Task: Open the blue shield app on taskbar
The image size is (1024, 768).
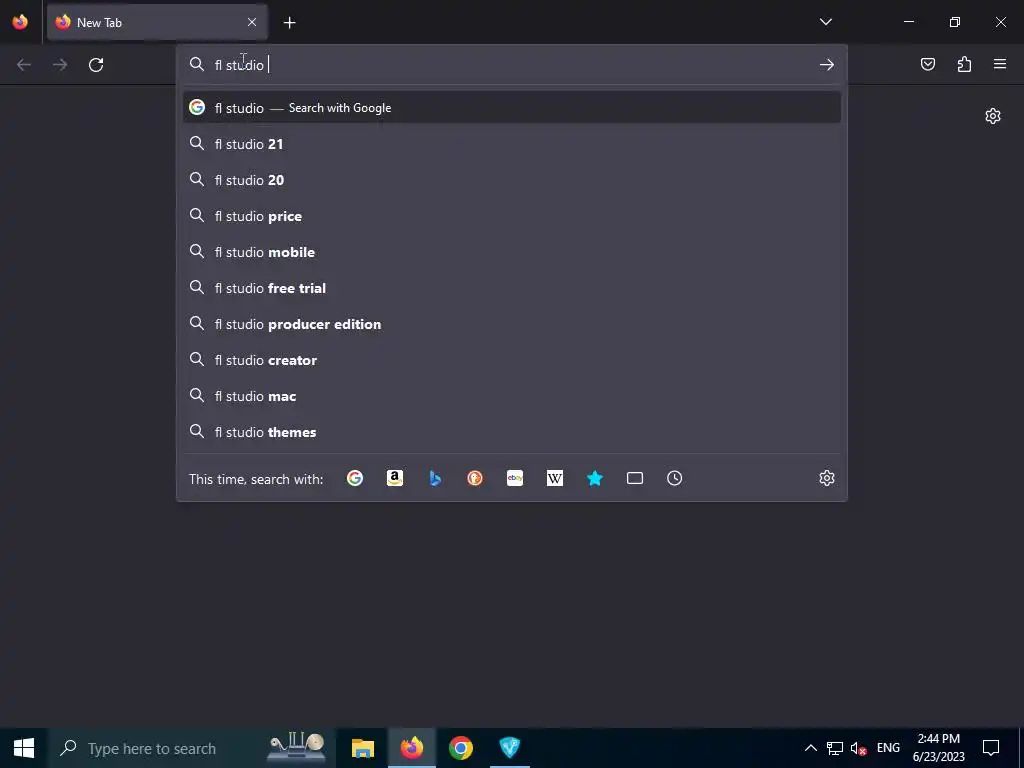Action: 509,748
